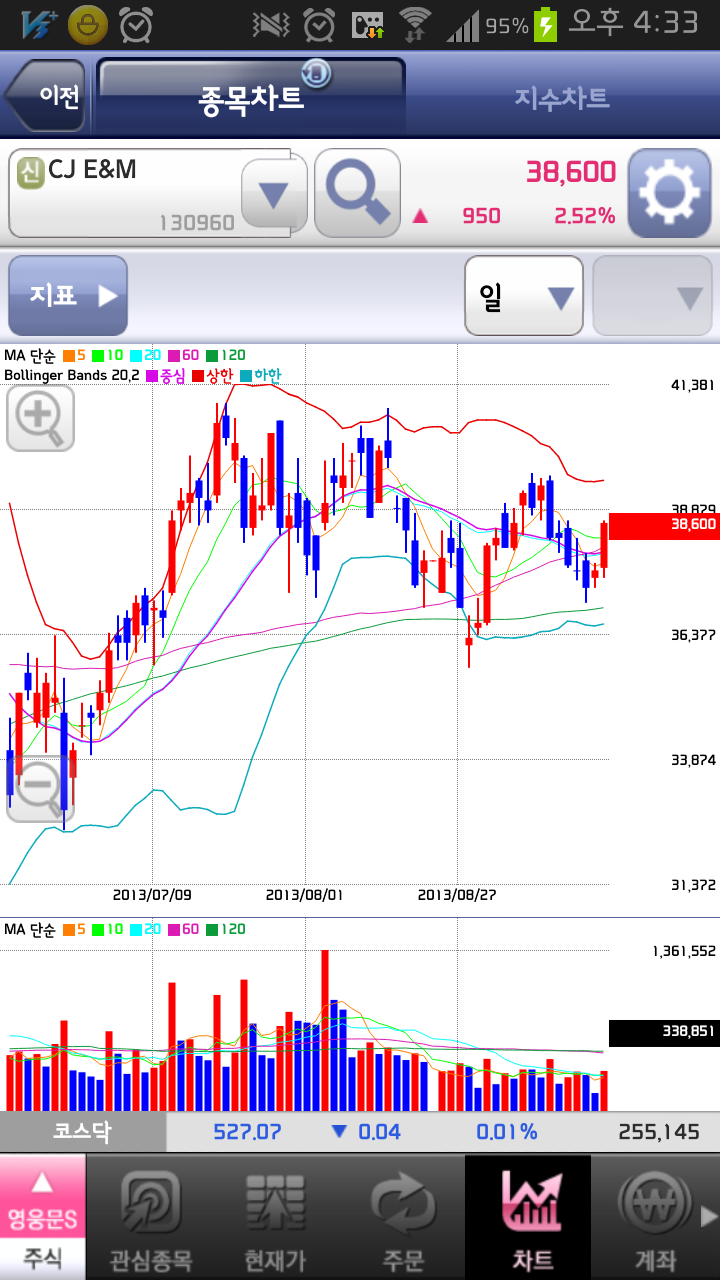Click the KOSDAQ change 0.04 value
Image resolution: width=720 pixels, height=1280 pixels.
tap(379, 1132)
